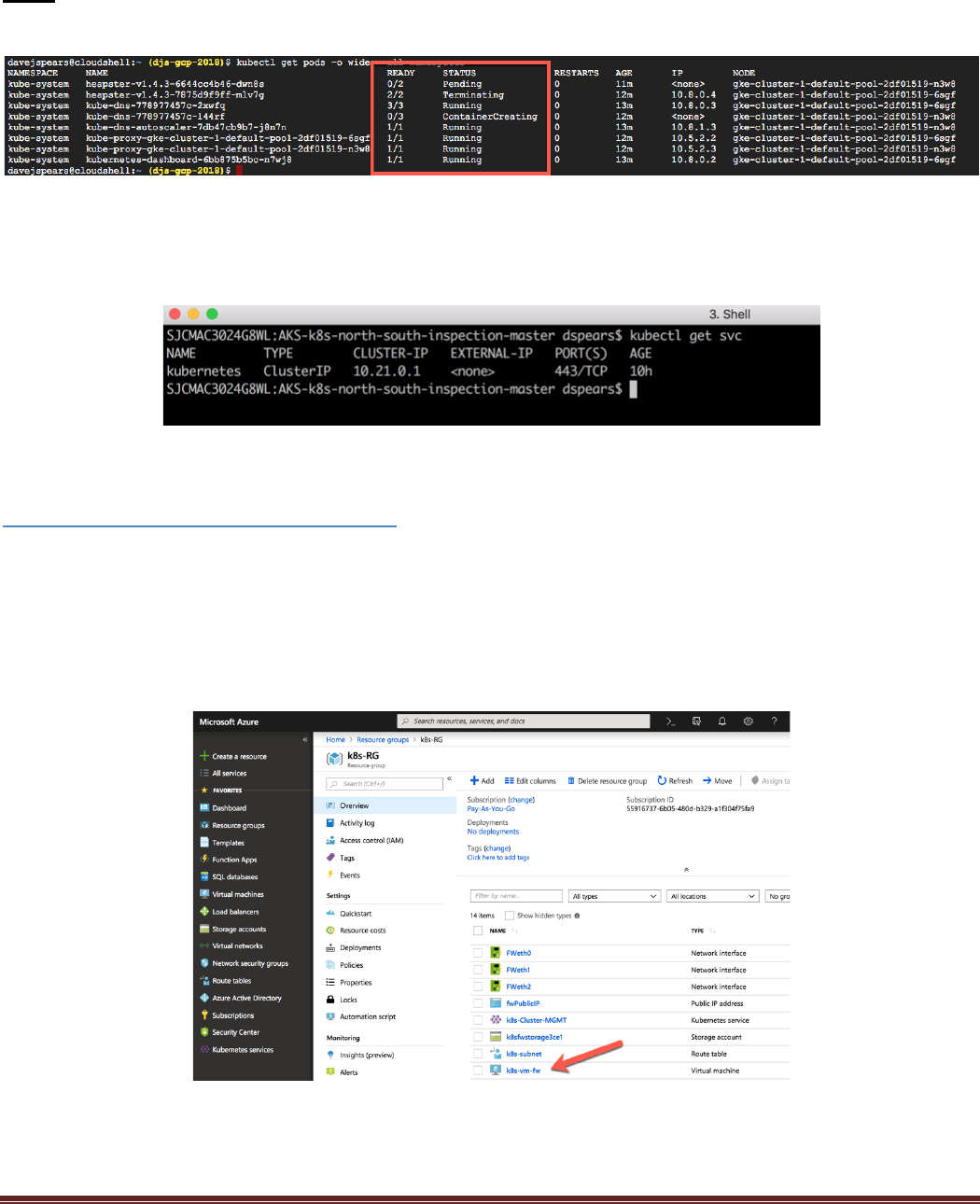Open Cloud Shell icon in Azure top bar
The image size is (980, 1204).
(x=670, y=721)
